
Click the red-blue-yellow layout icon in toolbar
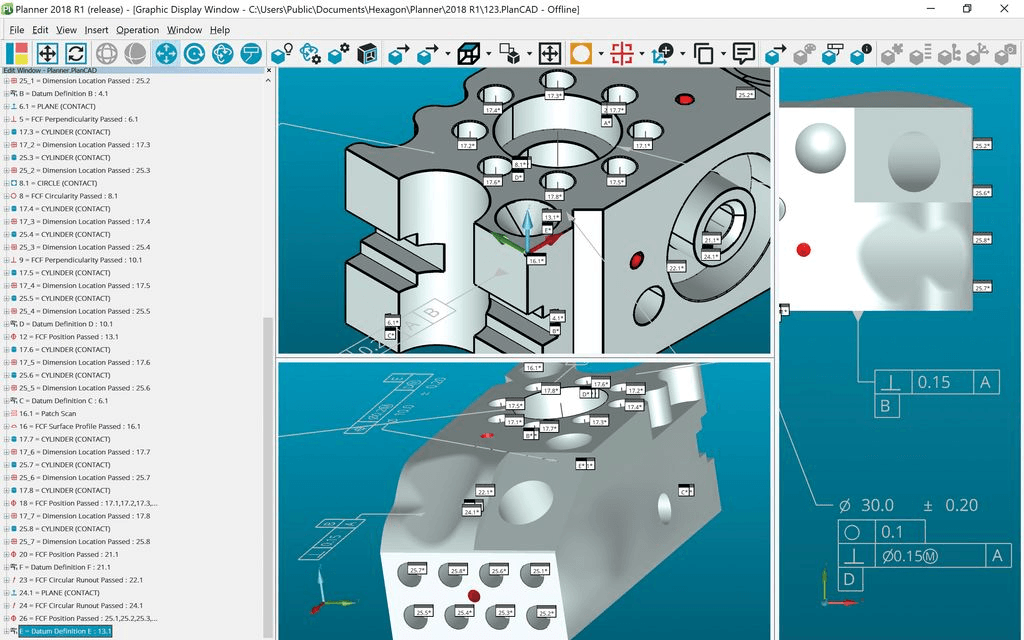17,53
